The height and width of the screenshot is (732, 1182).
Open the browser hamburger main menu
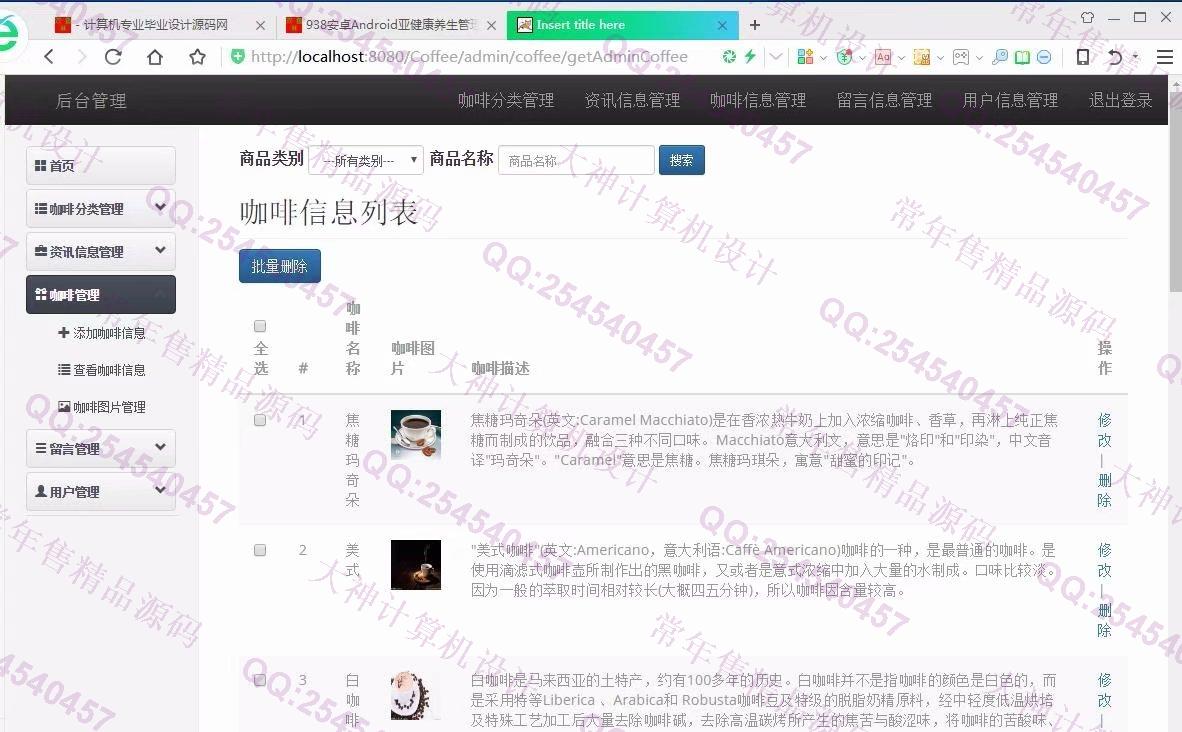pyautogui.click(x=1165, y=57)
